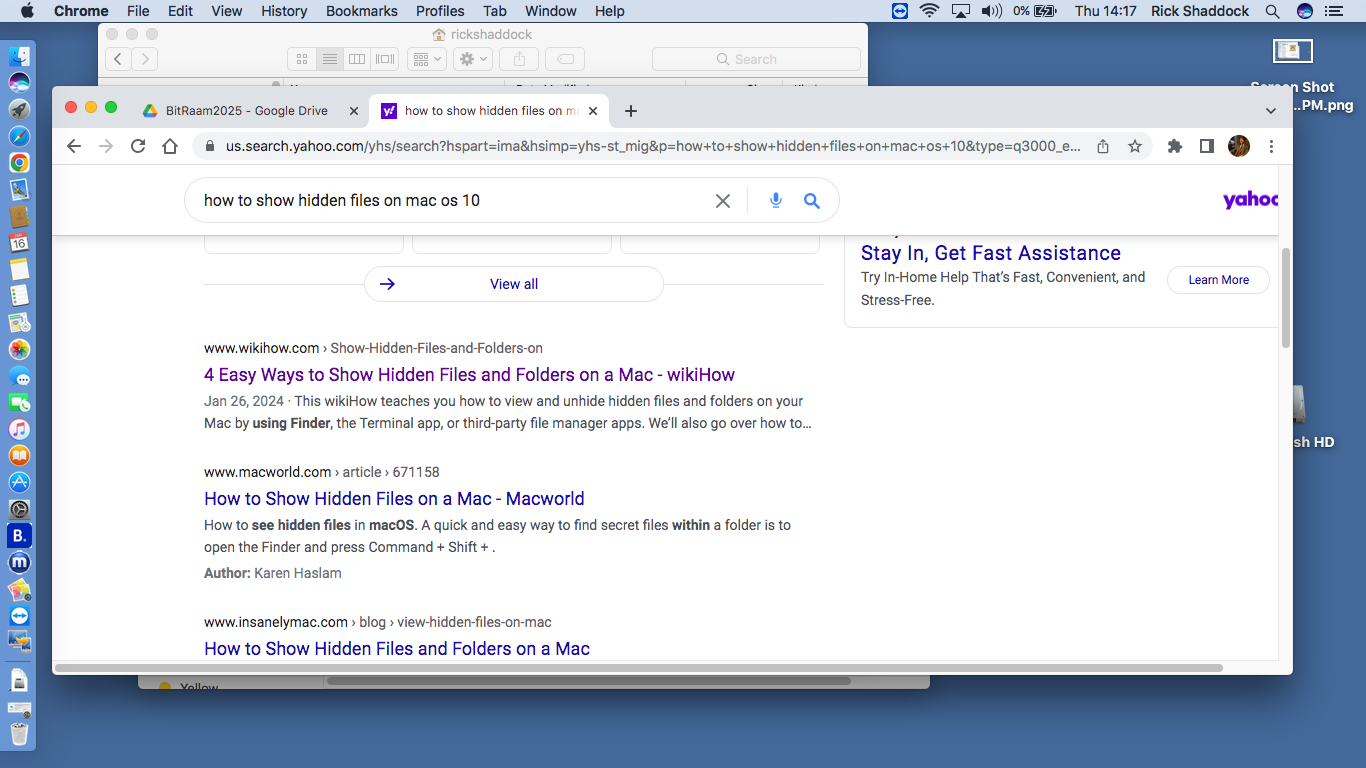Open Trash in the Dock
The height and width of the screenshot is (768, 1366).
[x=19, y=734]
